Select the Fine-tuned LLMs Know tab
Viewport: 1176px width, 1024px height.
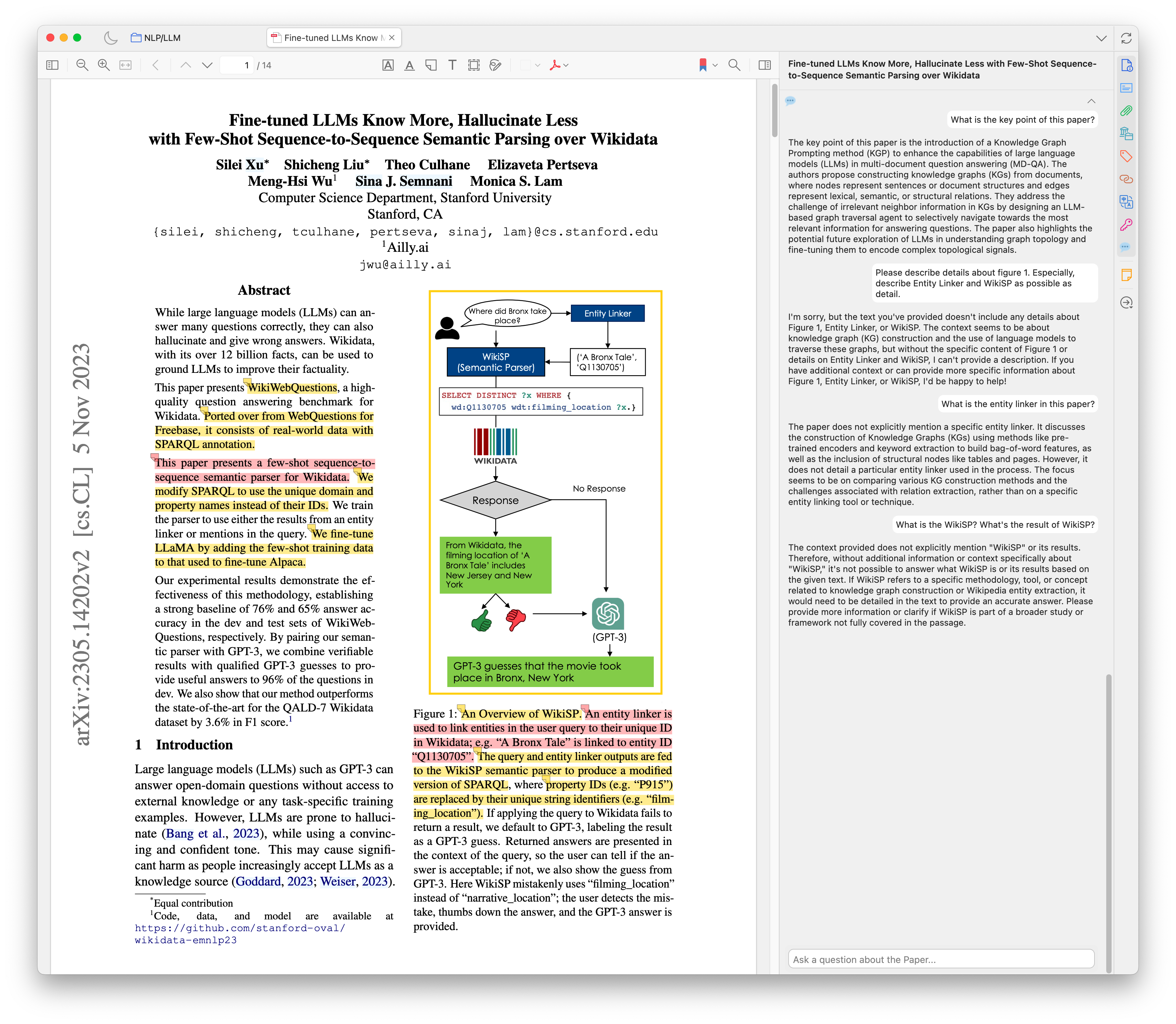pos(330,38)
